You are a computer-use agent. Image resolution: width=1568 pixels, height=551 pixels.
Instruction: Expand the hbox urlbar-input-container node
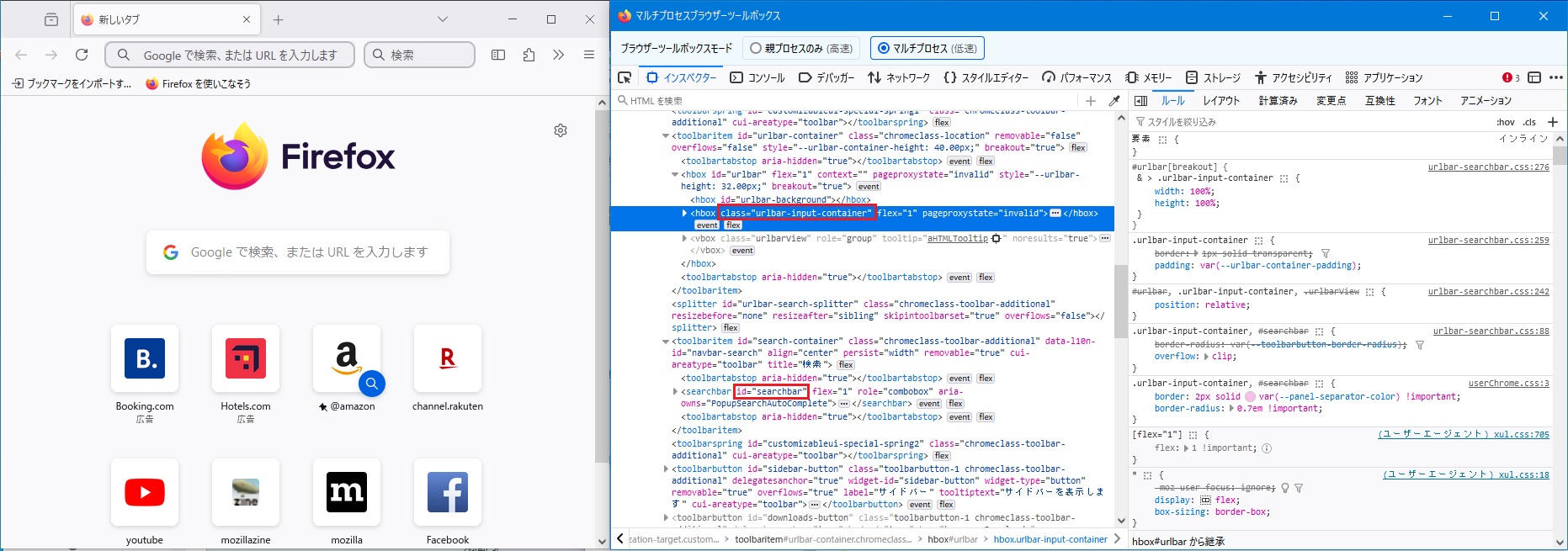(x=684, y=214)
